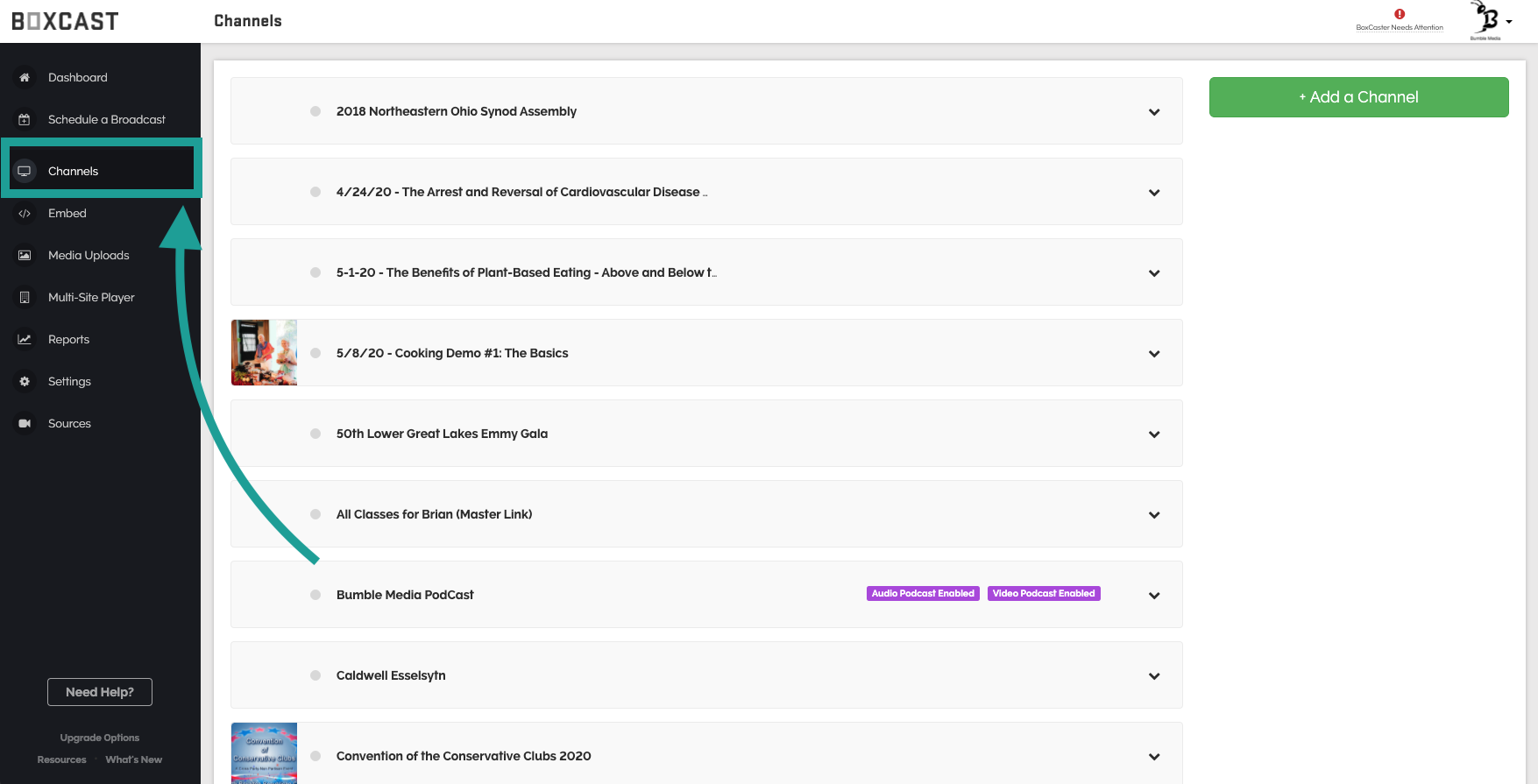Follow the Upgrade Options link
This screenshot has height=784, width=1538.
coord(100,738)
